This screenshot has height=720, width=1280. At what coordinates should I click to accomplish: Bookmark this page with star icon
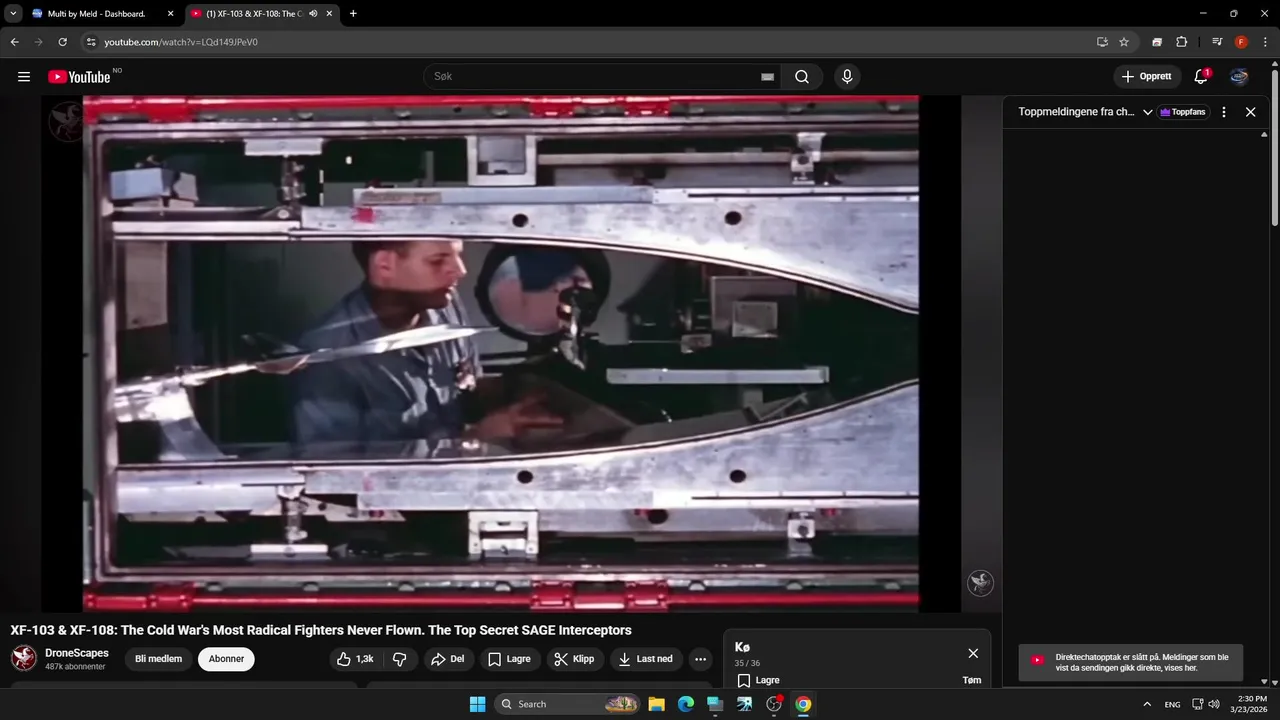pyautogui.click(x=1124, y=42)
